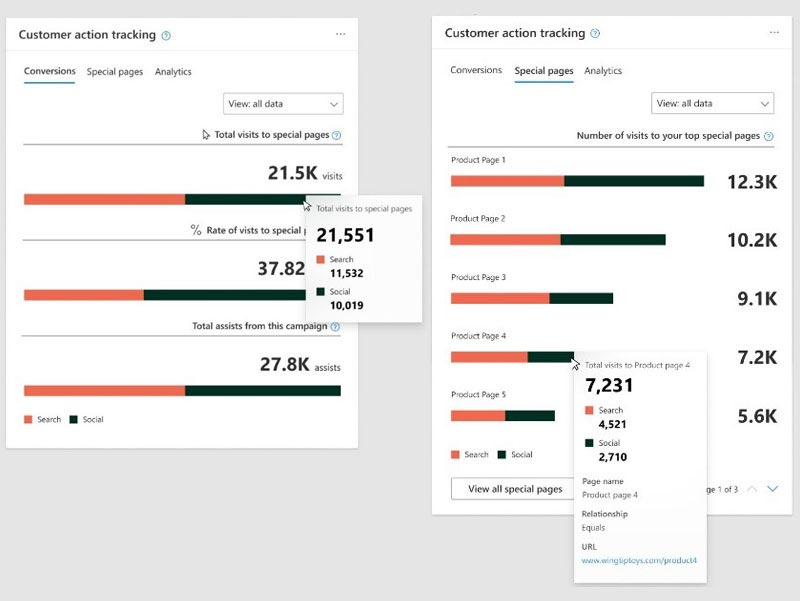
Task: Open the ellipsis menu on the right card
Action: click(x=775, y=34)
